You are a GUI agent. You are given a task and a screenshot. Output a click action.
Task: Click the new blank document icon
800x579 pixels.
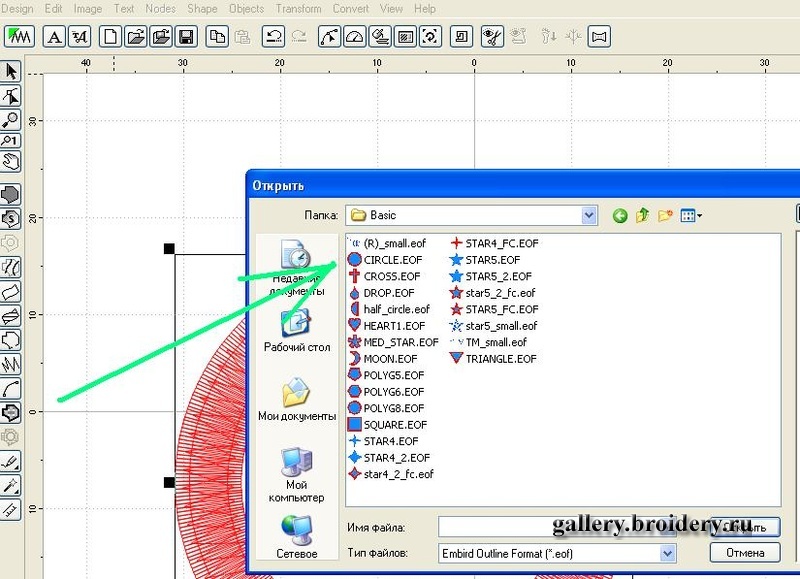110,38
